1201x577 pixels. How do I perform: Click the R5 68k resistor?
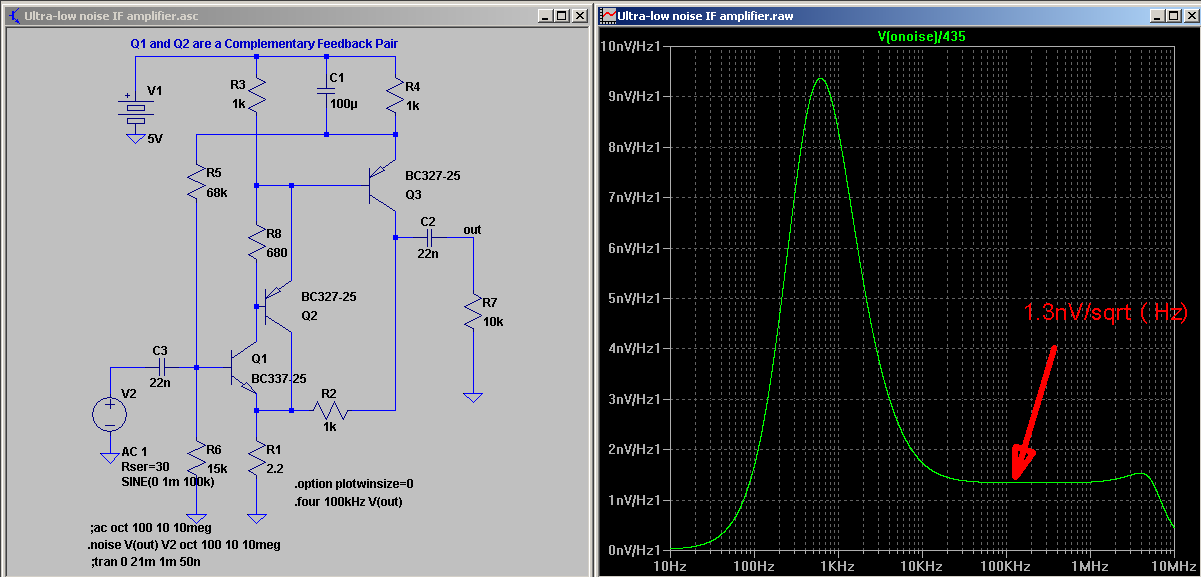pyautogui.click(x=197, y=183)
